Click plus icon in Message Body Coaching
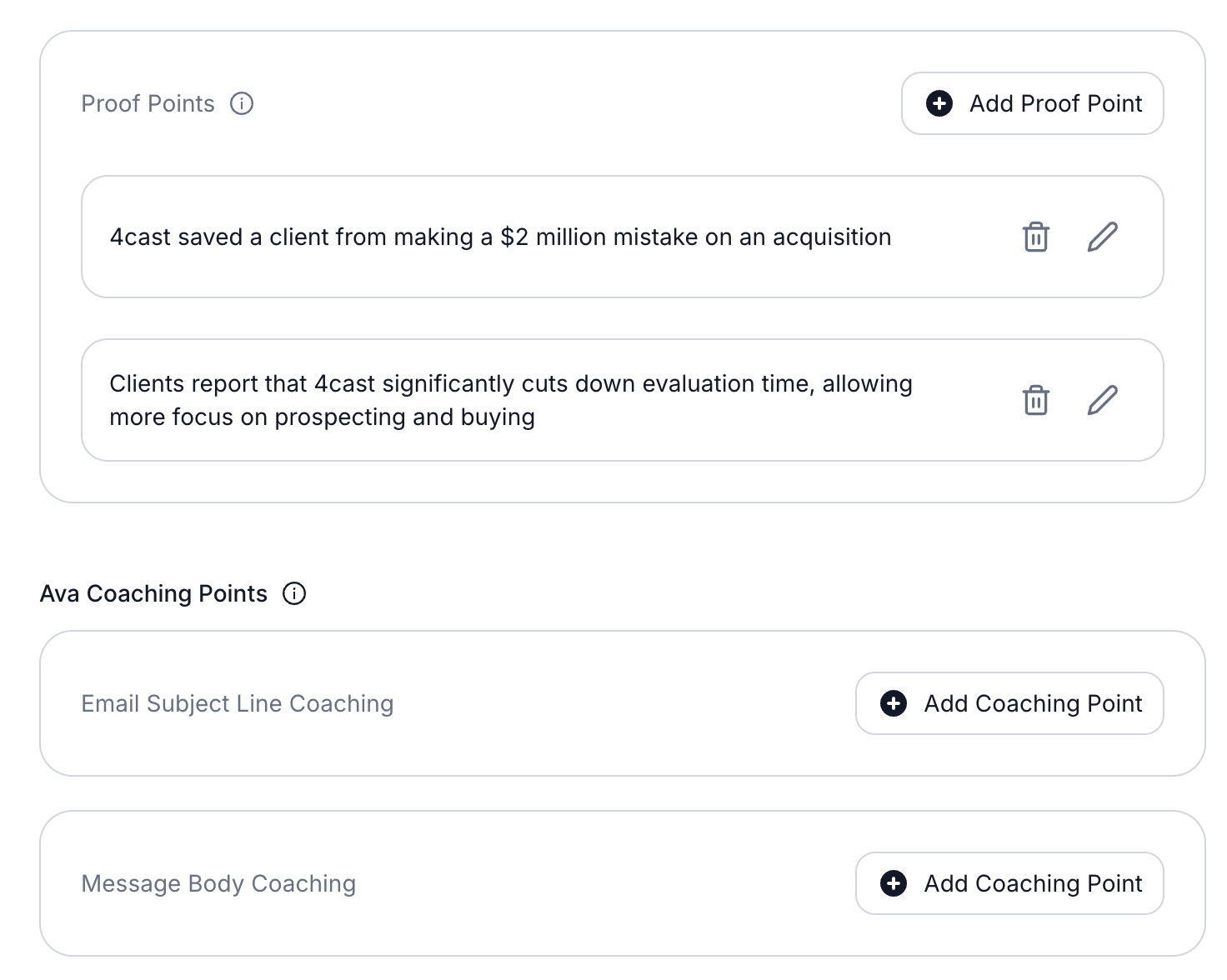 click(x=894, y=883)
